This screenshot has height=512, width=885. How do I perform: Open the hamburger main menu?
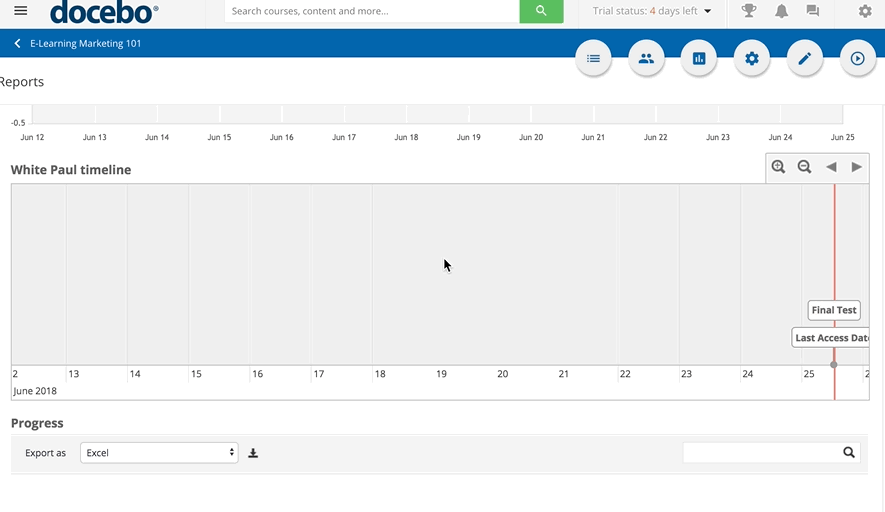pos(20,11)
